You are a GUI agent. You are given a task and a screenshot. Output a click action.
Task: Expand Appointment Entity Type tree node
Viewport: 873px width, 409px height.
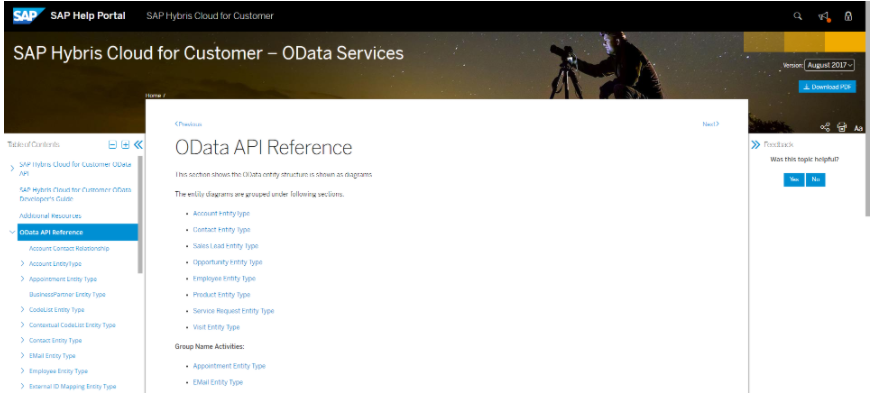coord(22,279)
